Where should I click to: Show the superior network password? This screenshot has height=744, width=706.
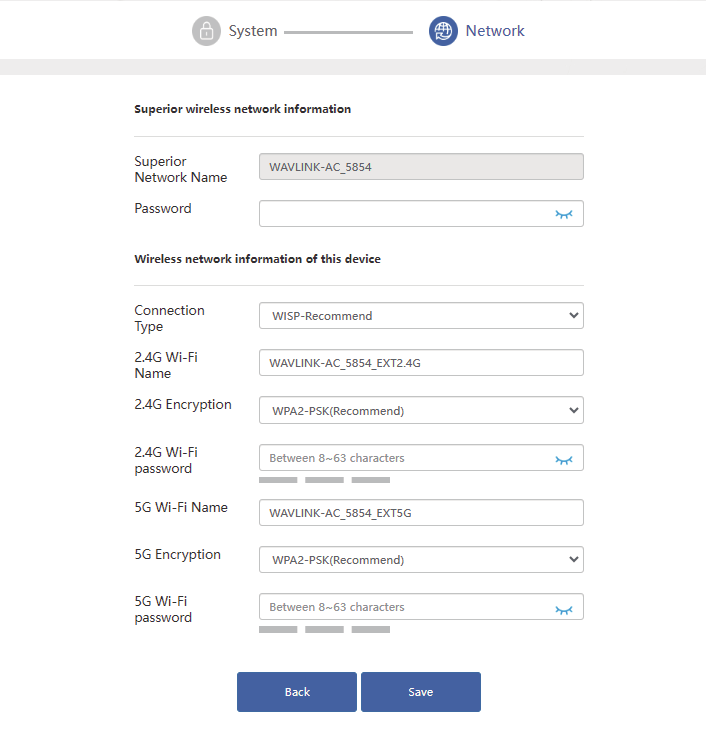[x=564, y=214]
